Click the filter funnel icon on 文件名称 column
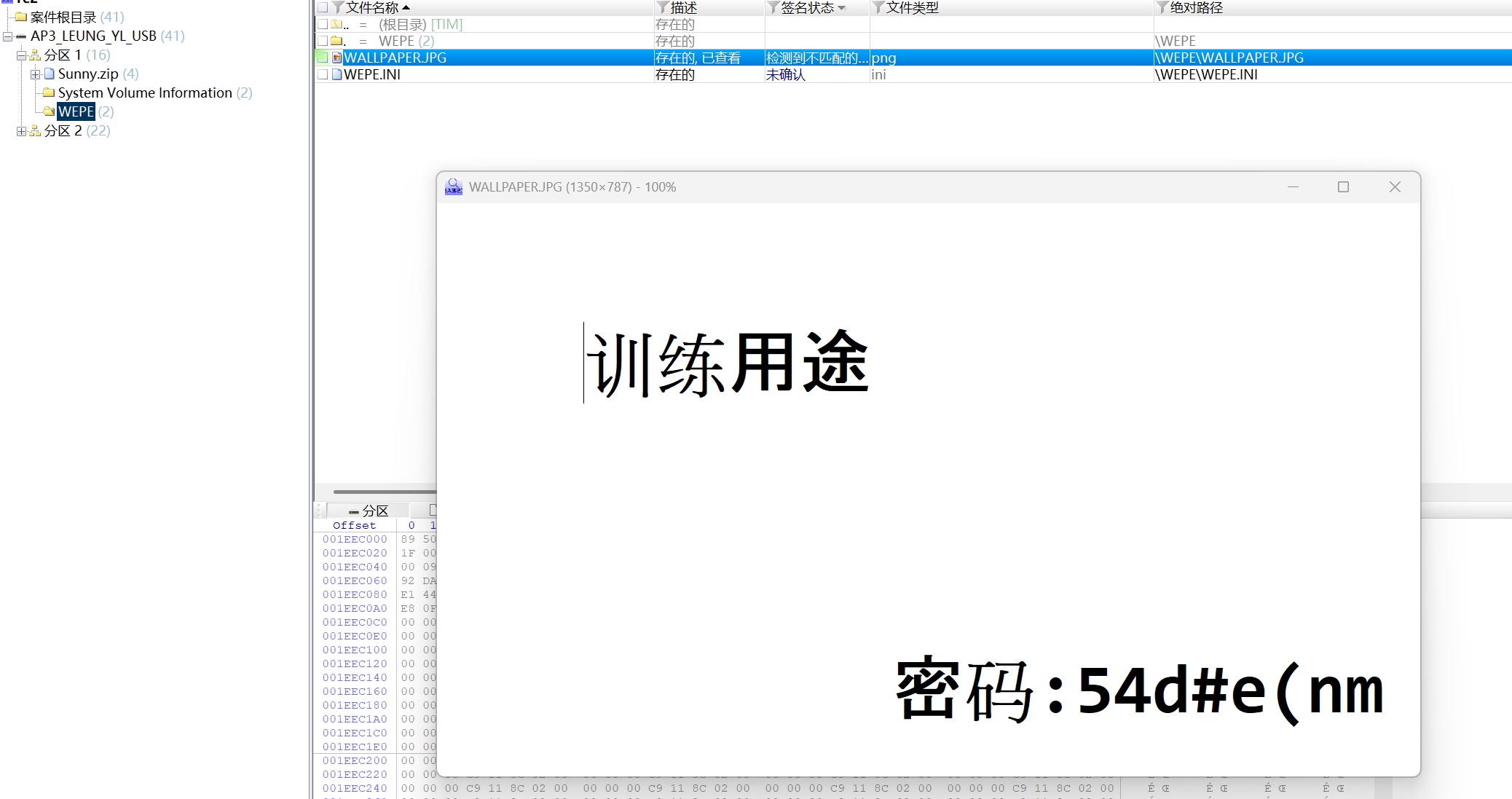Viewport: 1512px width, 799px height. click(337, 7)
